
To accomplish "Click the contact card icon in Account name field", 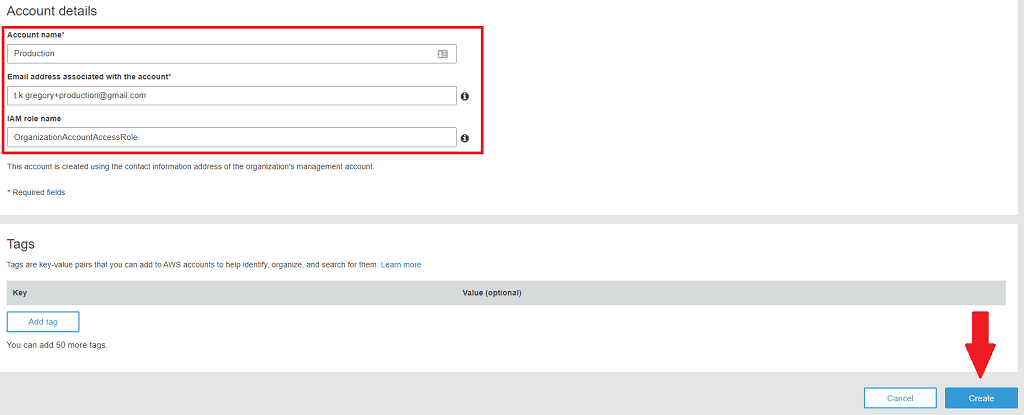I will pyautogui.click(x=443, y=54).
